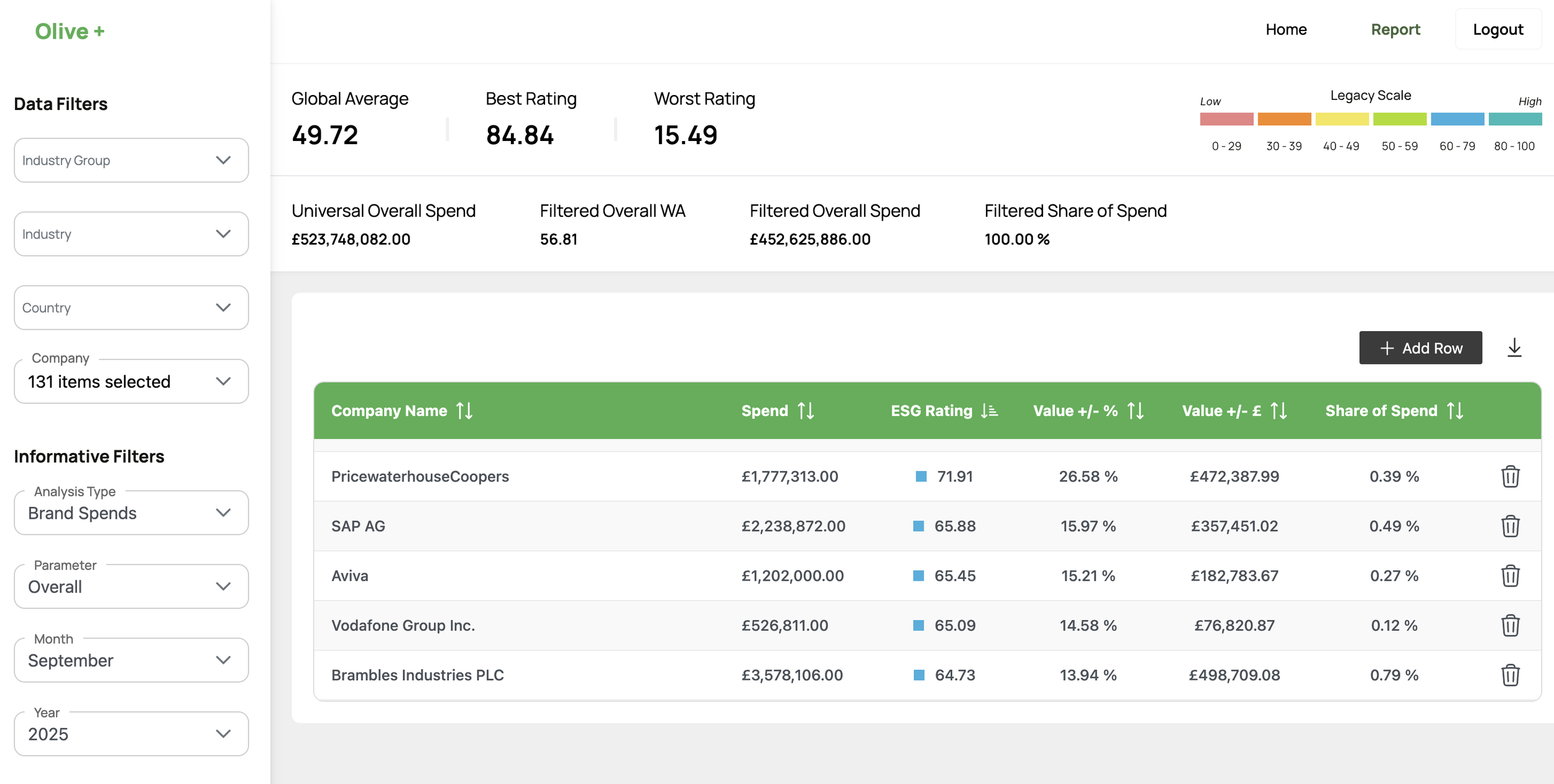Open the Industry Group dropdown

tap(131, 160)
